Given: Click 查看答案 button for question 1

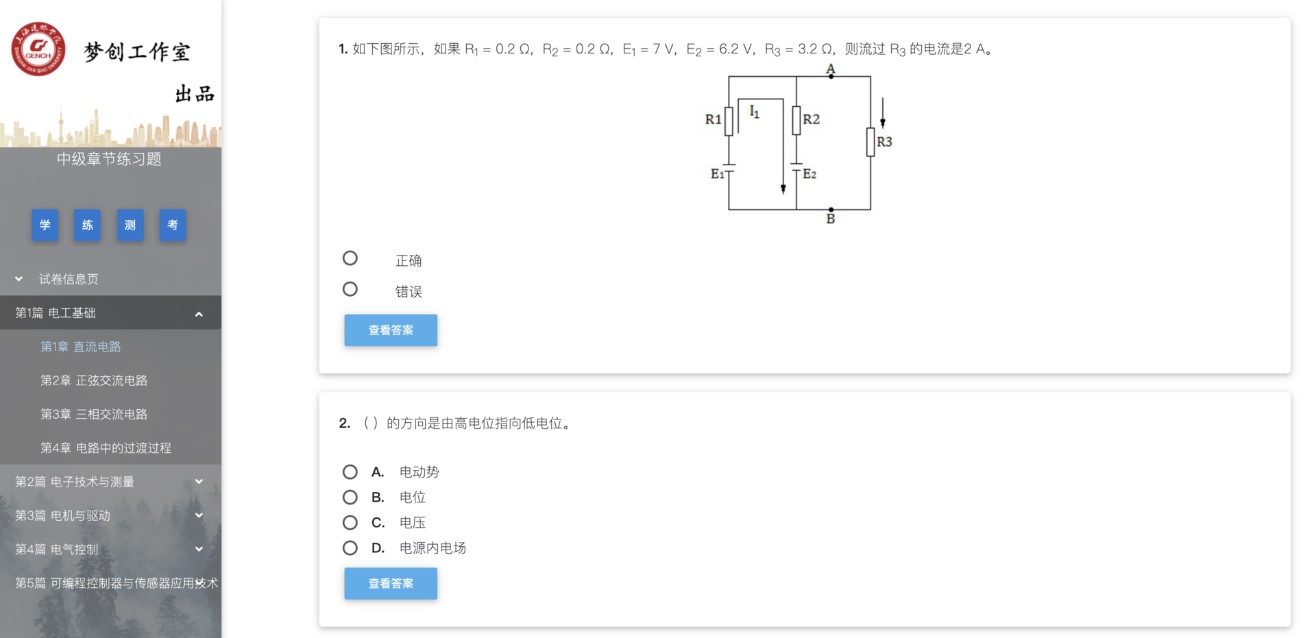Looking at the screenshot, I should point(390,330).
